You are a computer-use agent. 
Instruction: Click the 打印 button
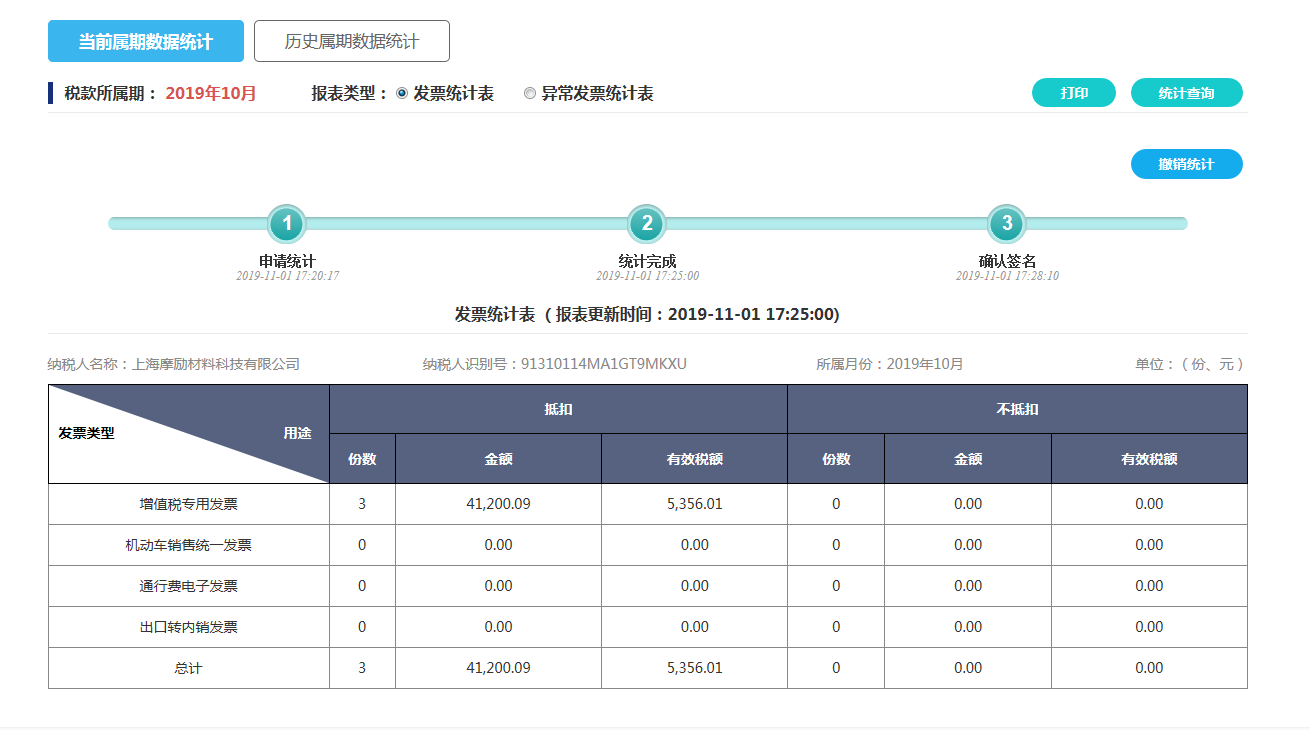point(1074,93)
